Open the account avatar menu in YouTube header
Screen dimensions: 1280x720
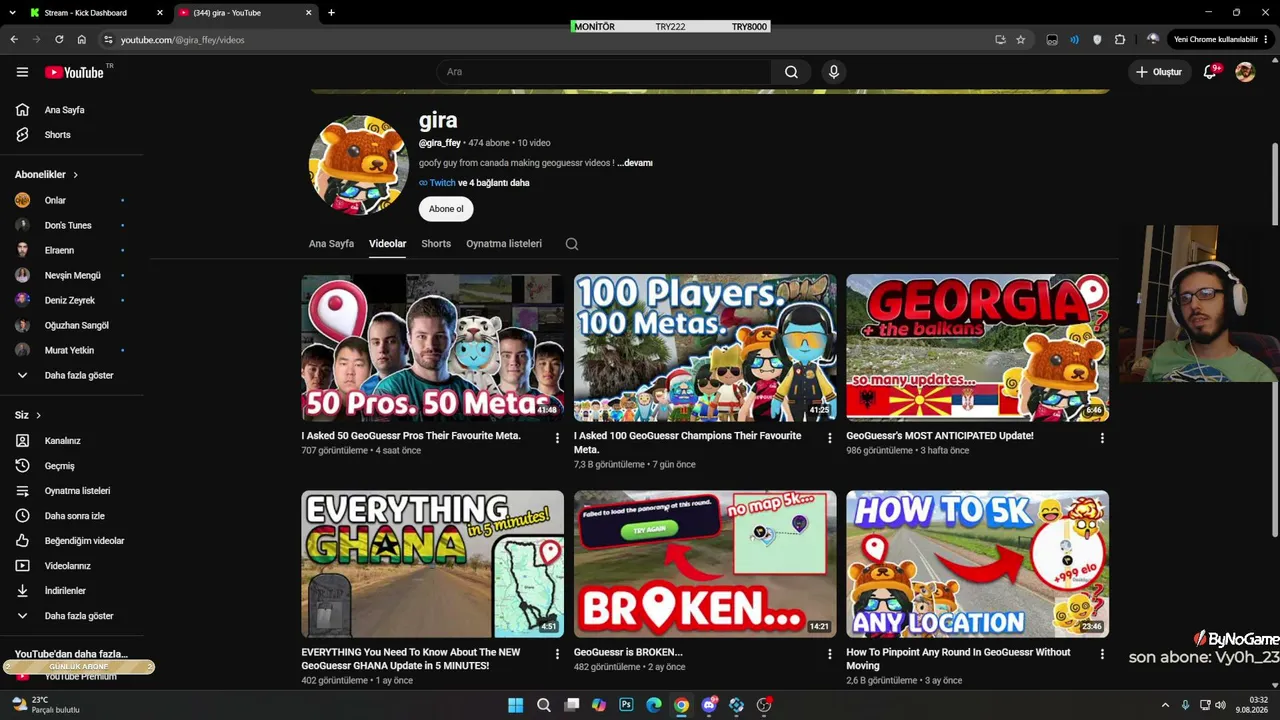pos(1245,72)
